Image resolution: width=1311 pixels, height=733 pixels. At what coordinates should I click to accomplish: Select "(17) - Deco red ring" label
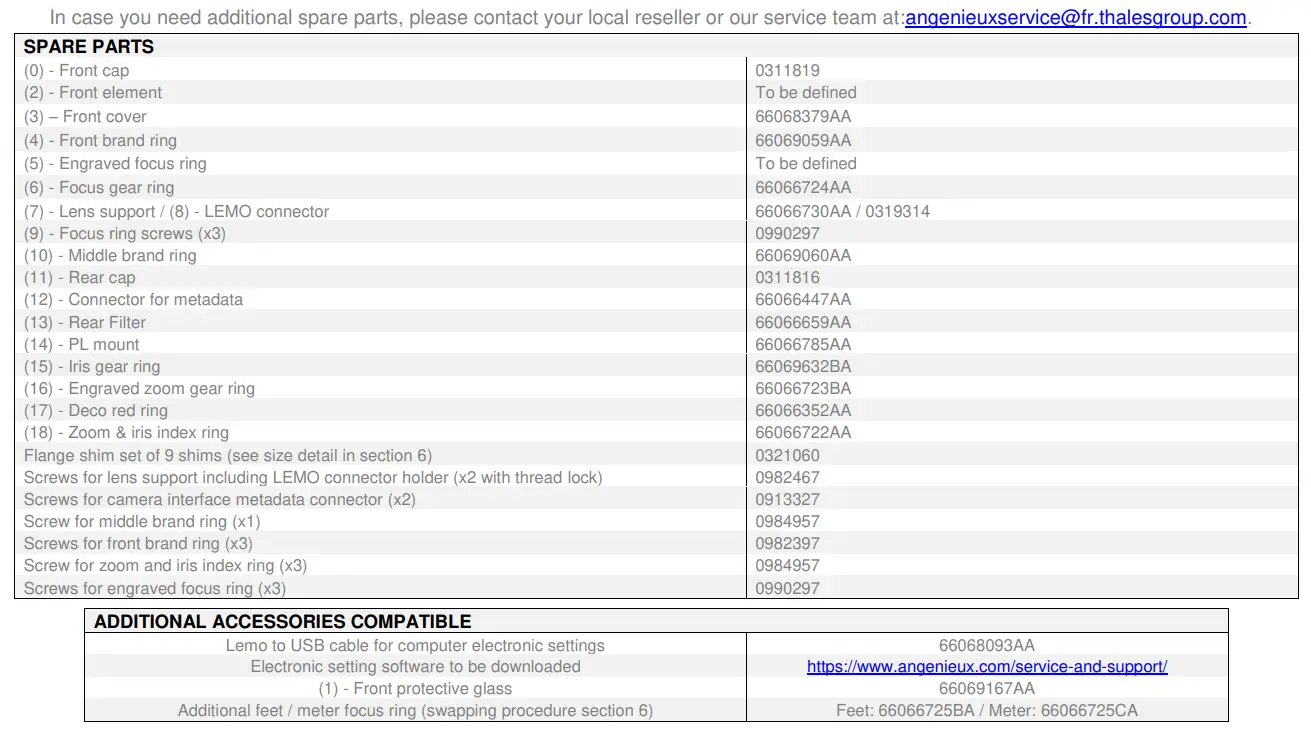pos(96,411)
